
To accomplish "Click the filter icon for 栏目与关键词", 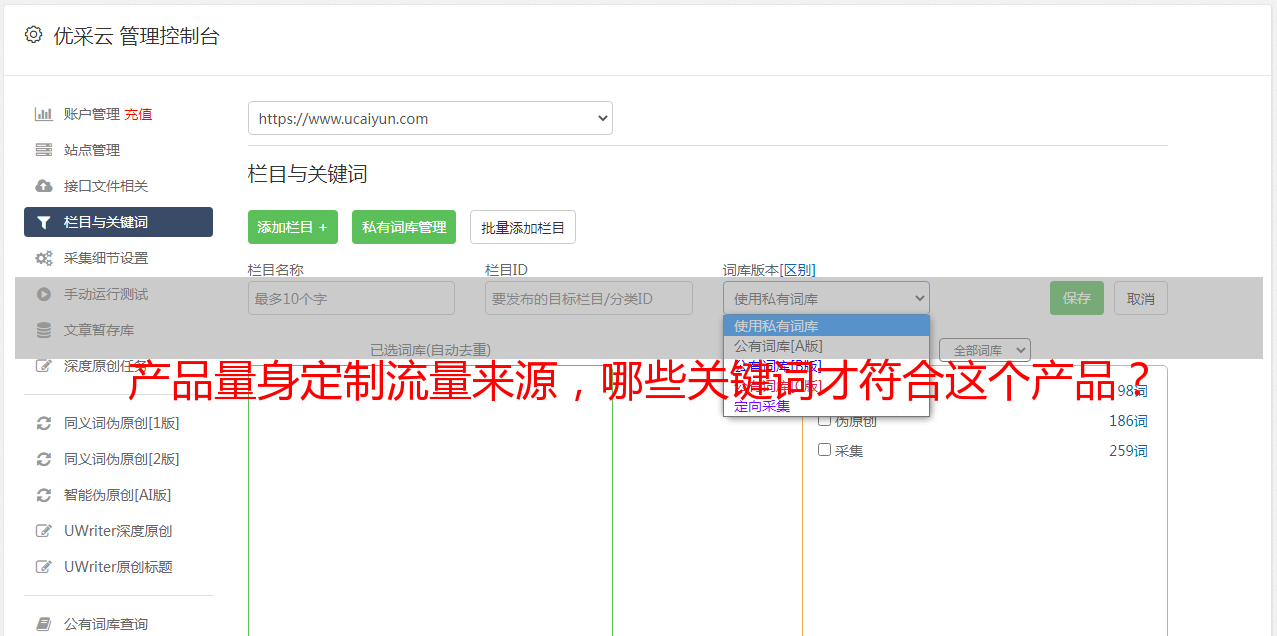I will [43, 222].
